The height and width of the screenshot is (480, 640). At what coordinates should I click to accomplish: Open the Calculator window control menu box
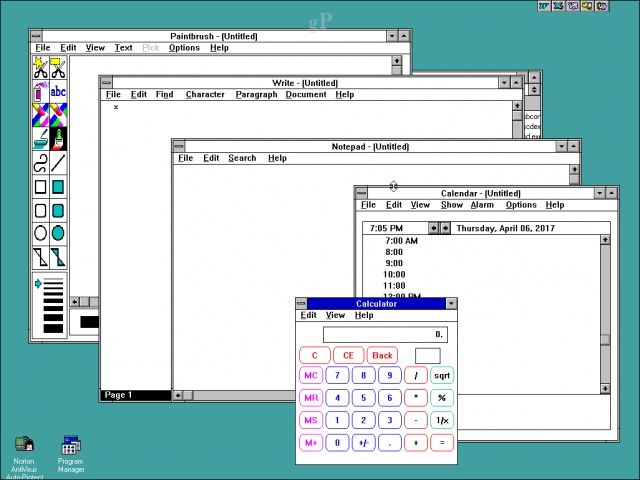pyautogui.click(x=301, y=303)
